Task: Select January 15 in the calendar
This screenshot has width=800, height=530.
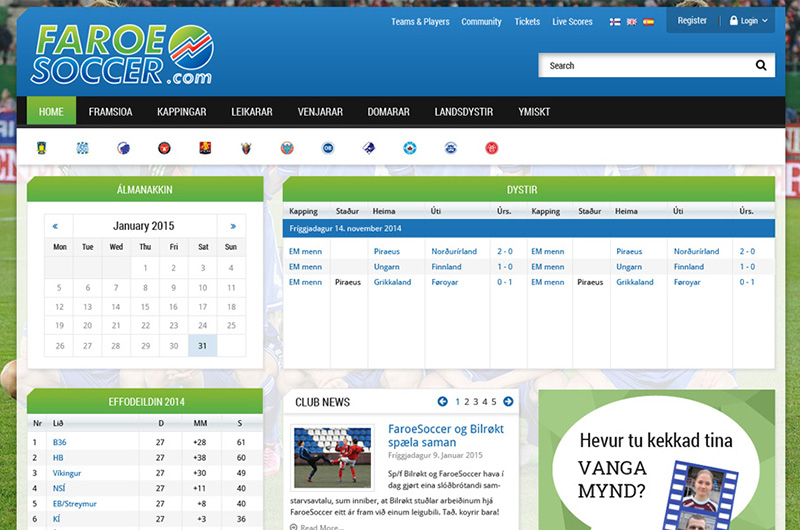Action: 145,307
